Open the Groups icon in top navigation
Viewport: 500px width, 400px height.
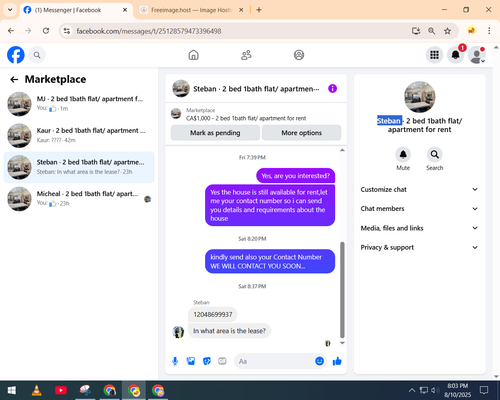click(x=299, y=55)
